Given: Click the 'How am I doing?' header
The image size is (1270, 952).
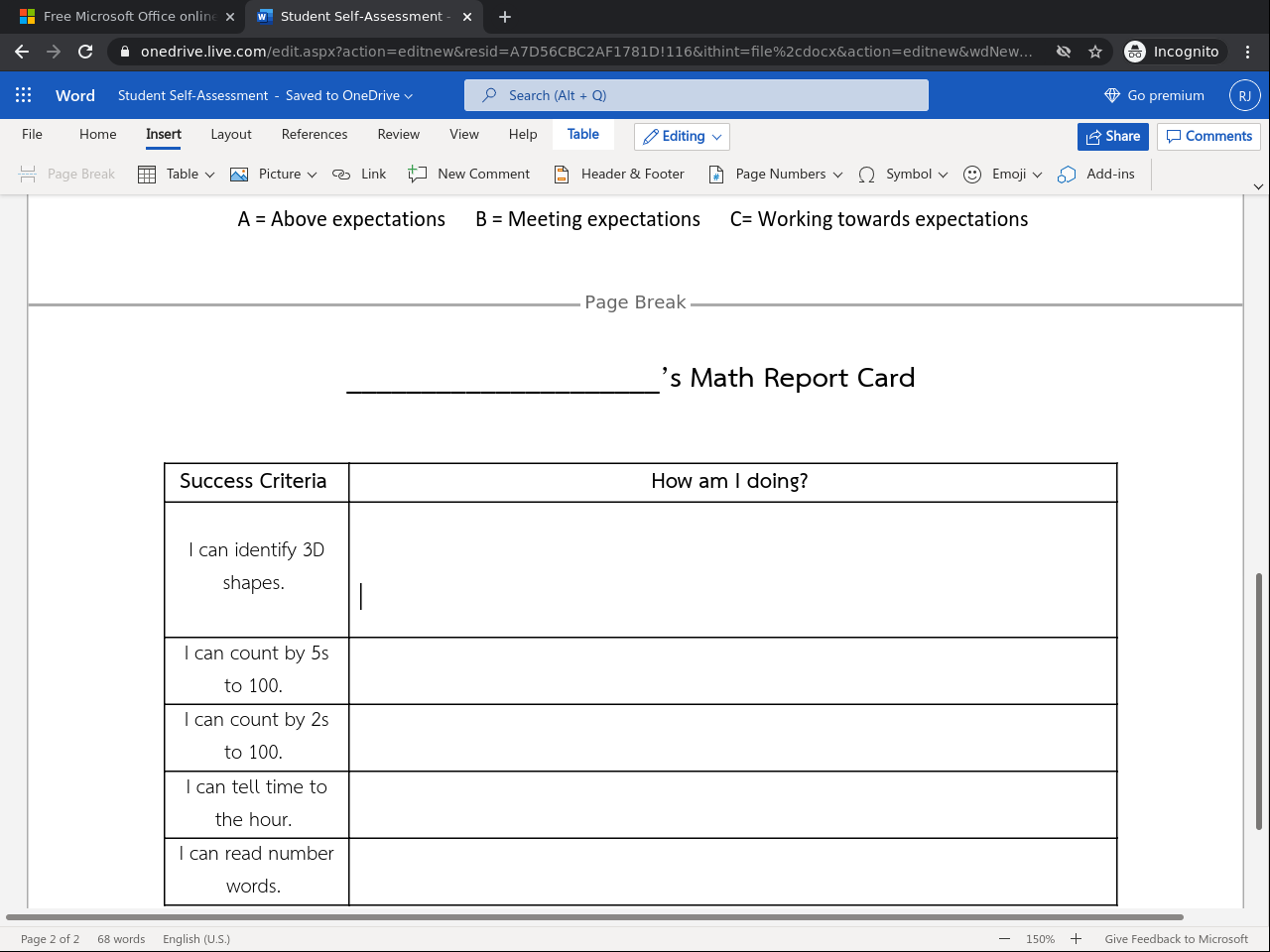Looking at the screenshot, I should click(729, 481).
